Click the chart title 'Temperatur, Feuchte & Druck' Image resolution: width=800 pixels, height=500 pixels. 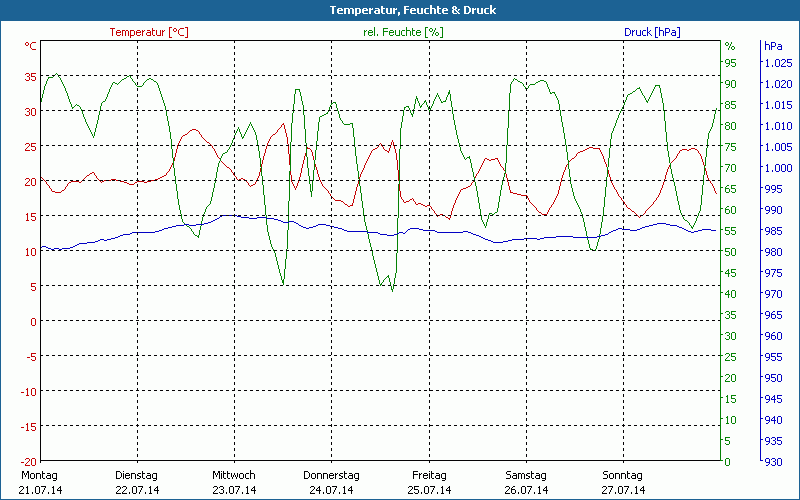click(413, 10)
